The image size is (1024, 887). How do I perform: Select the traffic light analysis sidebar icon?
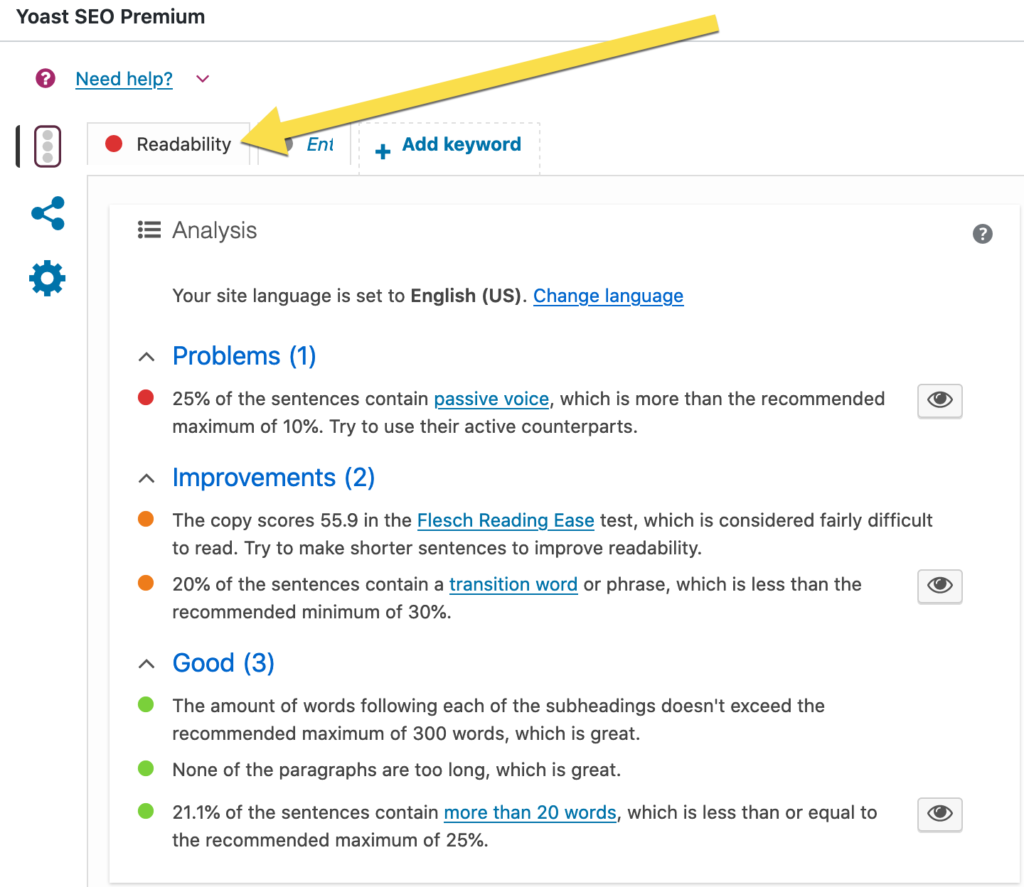pyautogui.click(x=47, y=145)
